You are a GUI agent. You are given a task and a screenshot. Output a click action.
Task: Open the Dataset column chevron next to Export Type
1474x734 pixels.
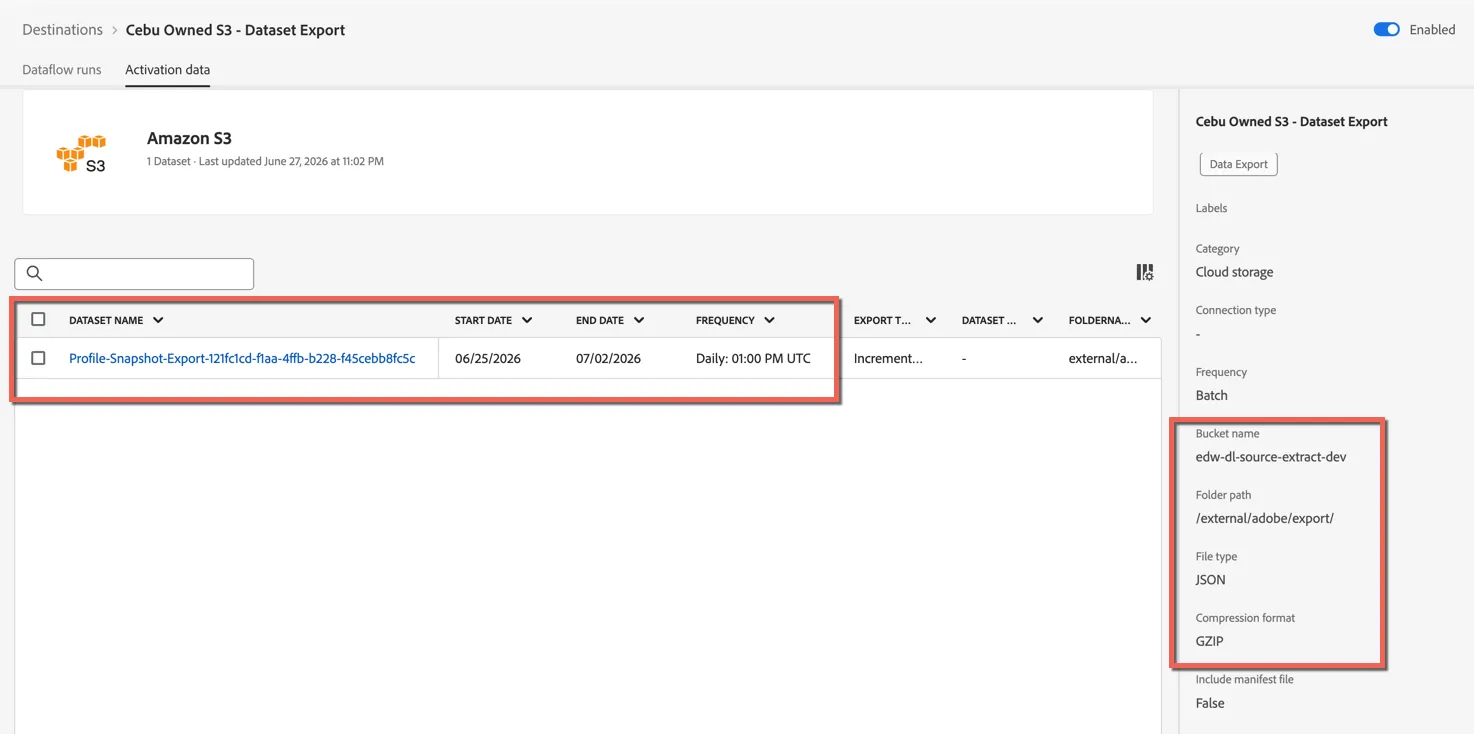[1038, 320]
